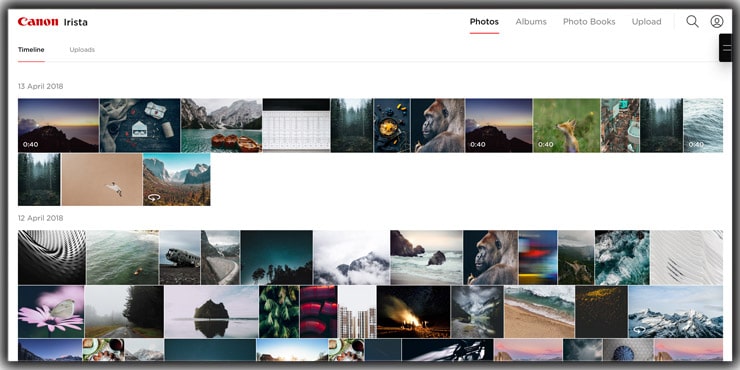Open the aerial ocean foam on rocks photo

click(622, 257)
